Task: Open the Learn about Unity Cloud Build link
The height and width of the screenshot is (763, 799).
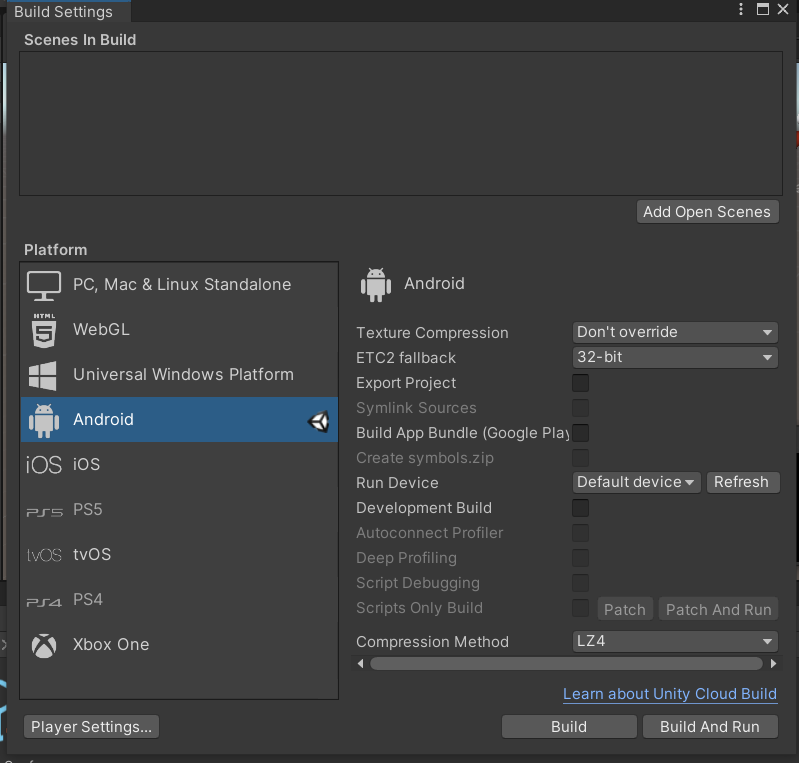Action: [x=670, y=694]
